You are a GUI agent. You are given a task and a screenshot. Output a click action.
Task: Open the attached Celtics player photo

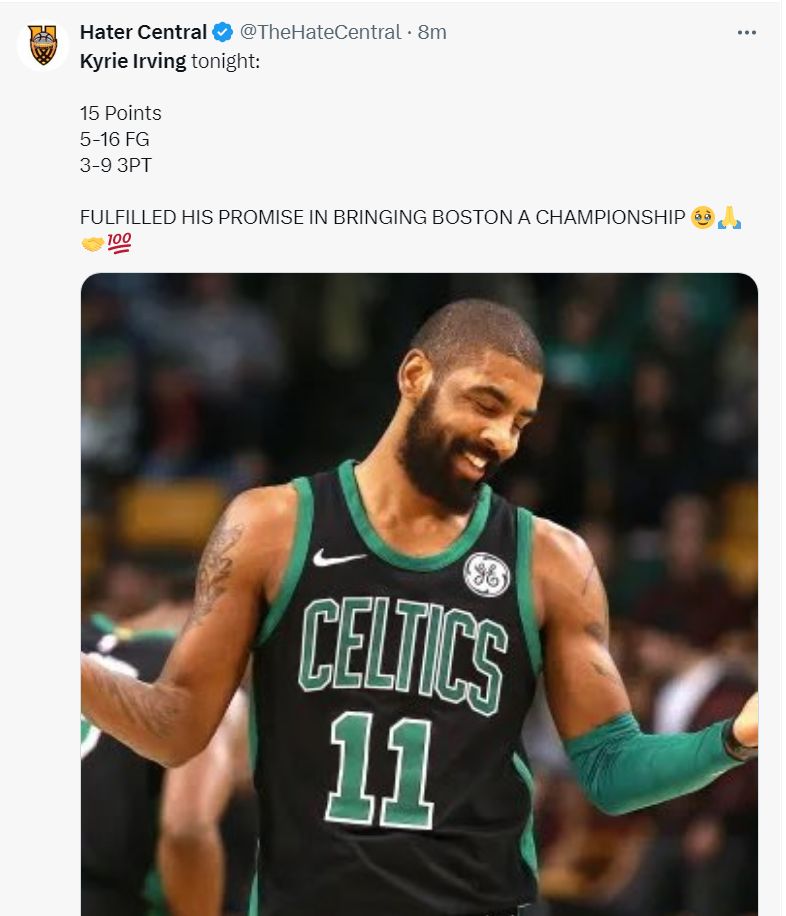(419, 594)
